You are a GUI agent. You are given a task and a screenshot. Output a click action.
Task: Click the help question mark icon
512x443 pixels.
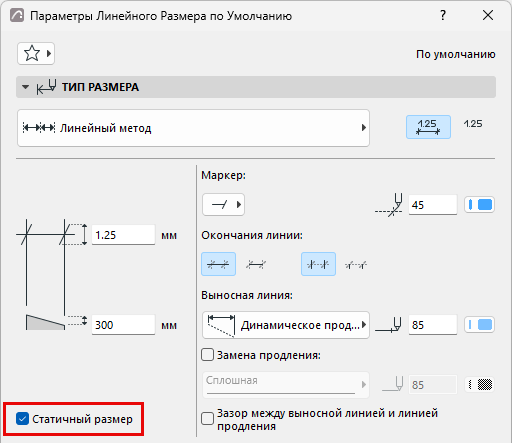tap(443, 15)
